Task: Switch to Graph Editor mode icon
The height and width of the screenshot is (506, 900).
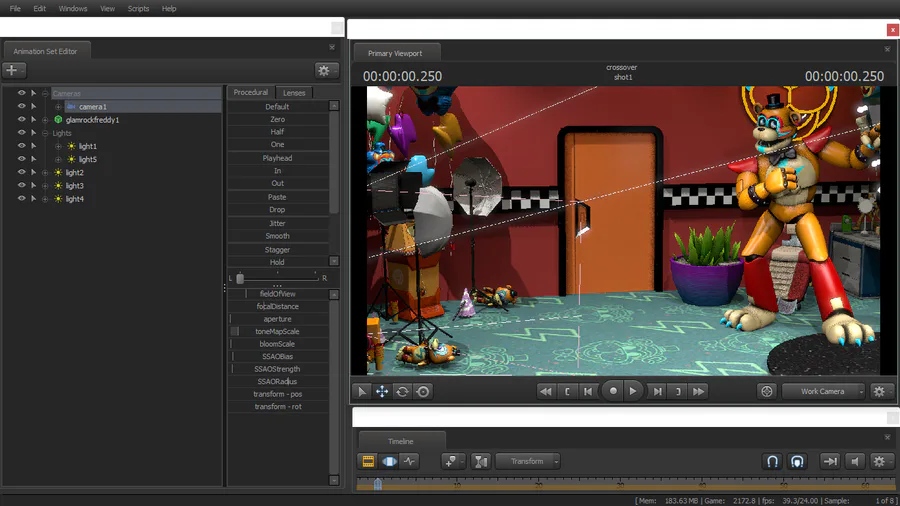Action: coord(409,461)
